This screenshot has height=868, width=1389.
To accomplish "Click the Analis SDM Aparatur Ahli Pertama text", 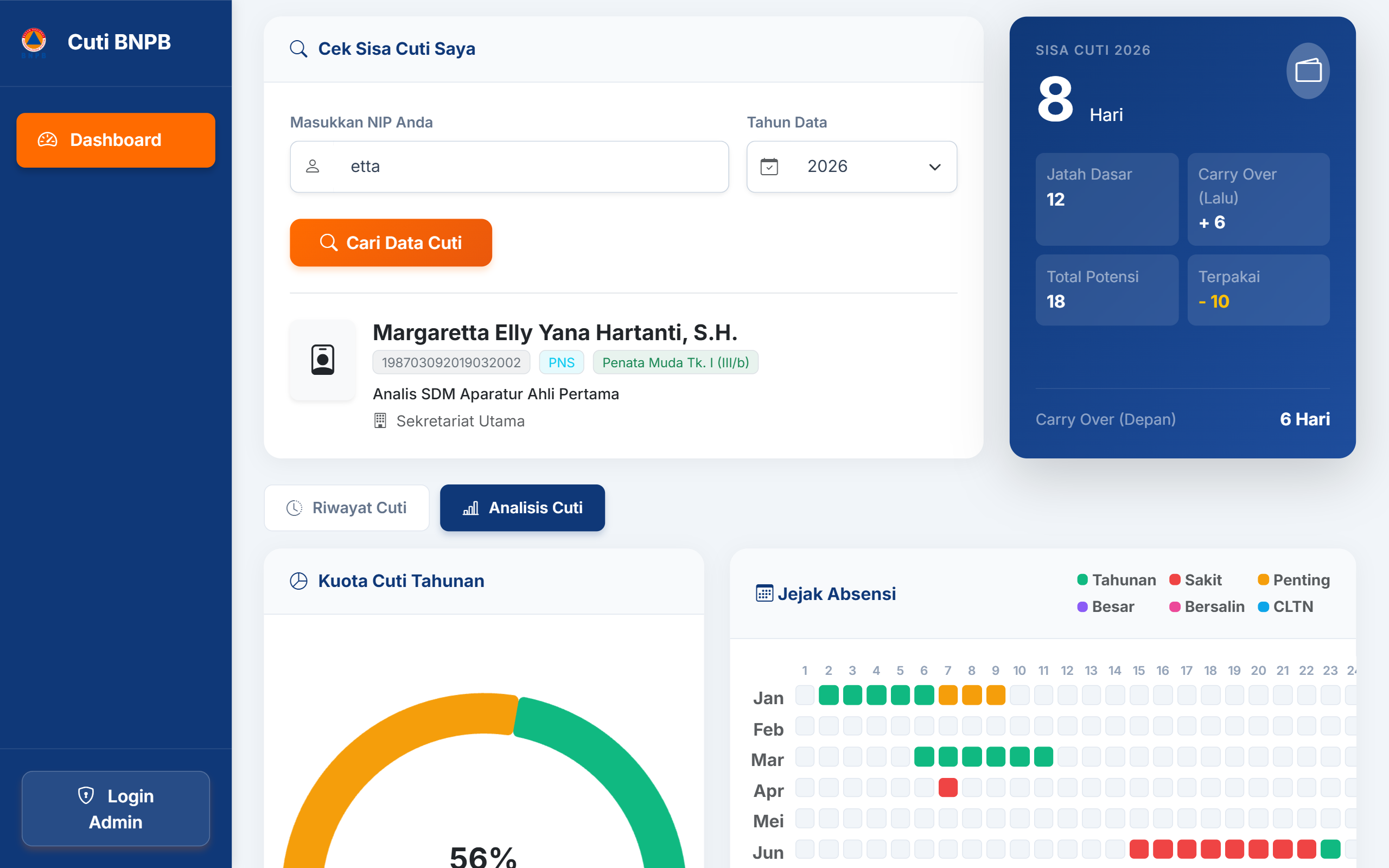I will pos(496,394).
